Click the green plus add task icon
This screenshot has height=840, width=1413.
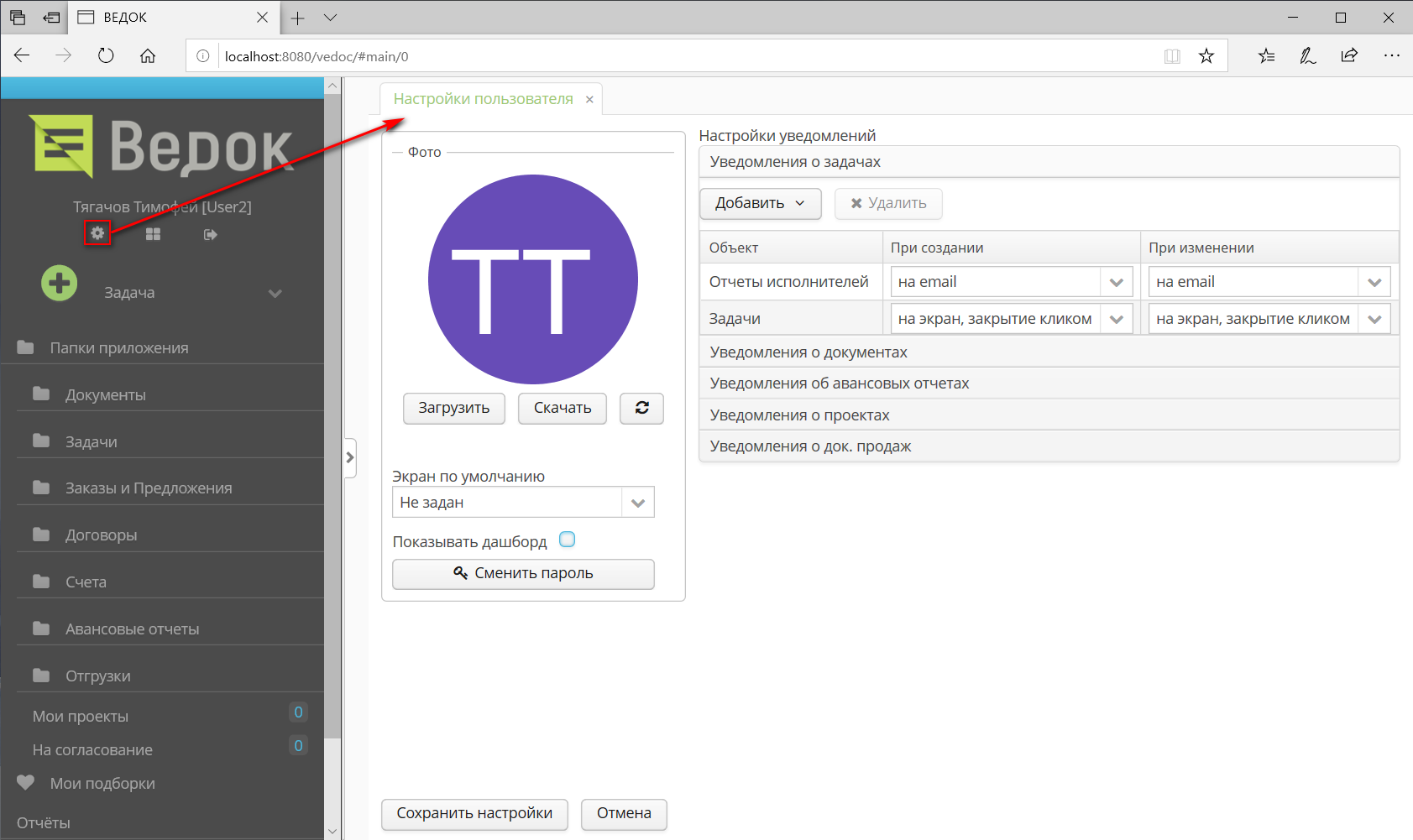(60, 284)
